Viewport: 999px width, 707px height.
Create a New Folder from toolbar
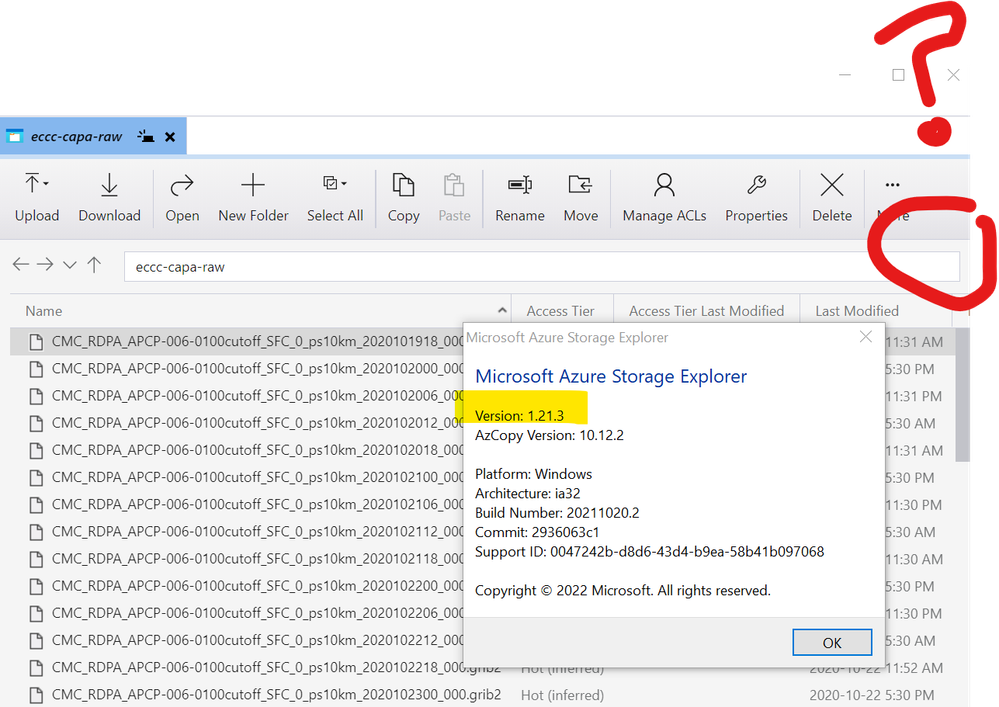click(x=253, y=198)
